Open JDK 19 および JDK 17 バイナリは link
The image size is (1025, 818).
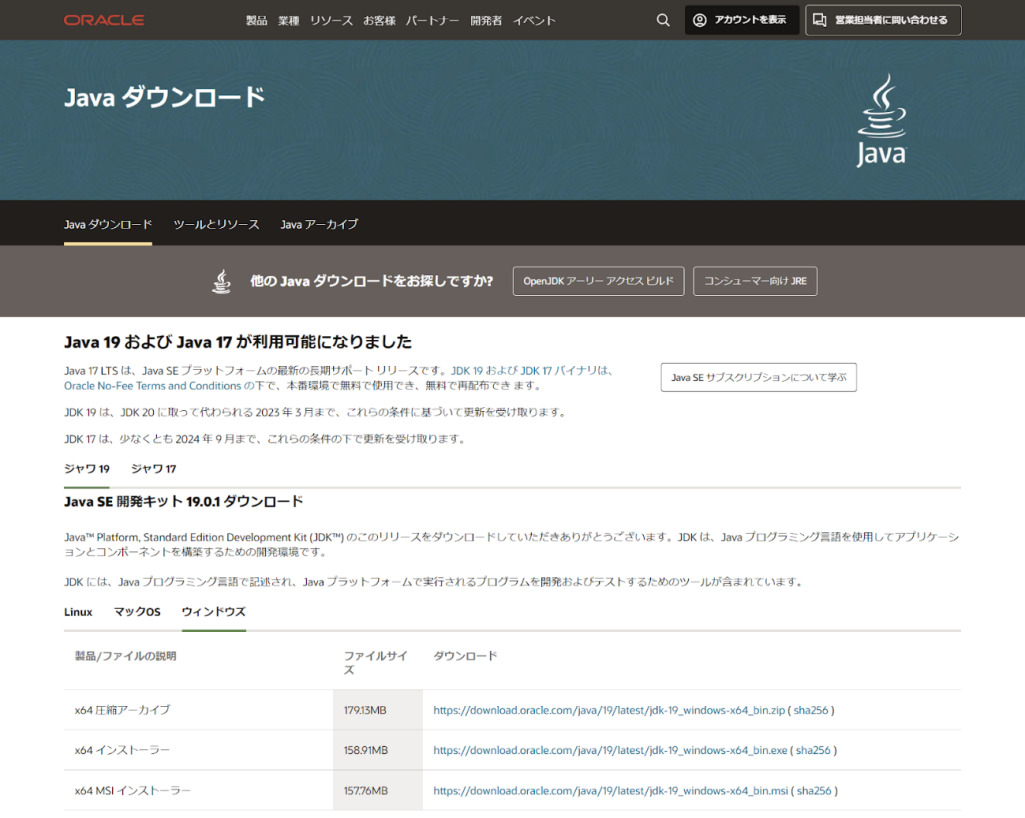pos(532,371)
